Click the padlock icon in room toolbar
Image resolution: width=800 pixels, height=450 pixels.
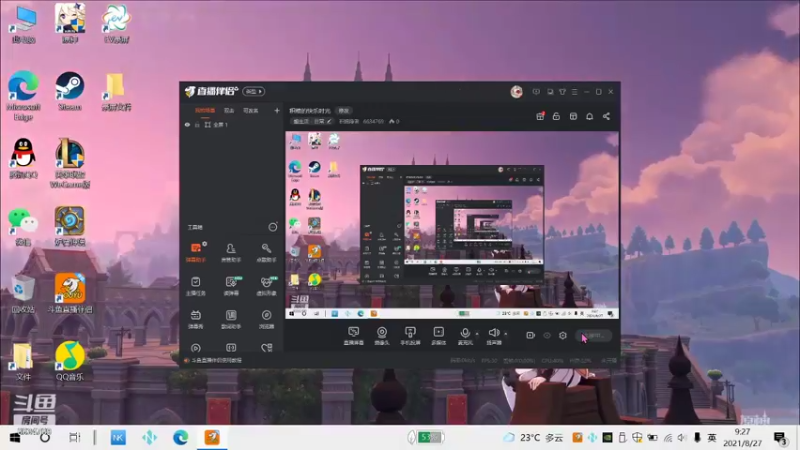556,116
